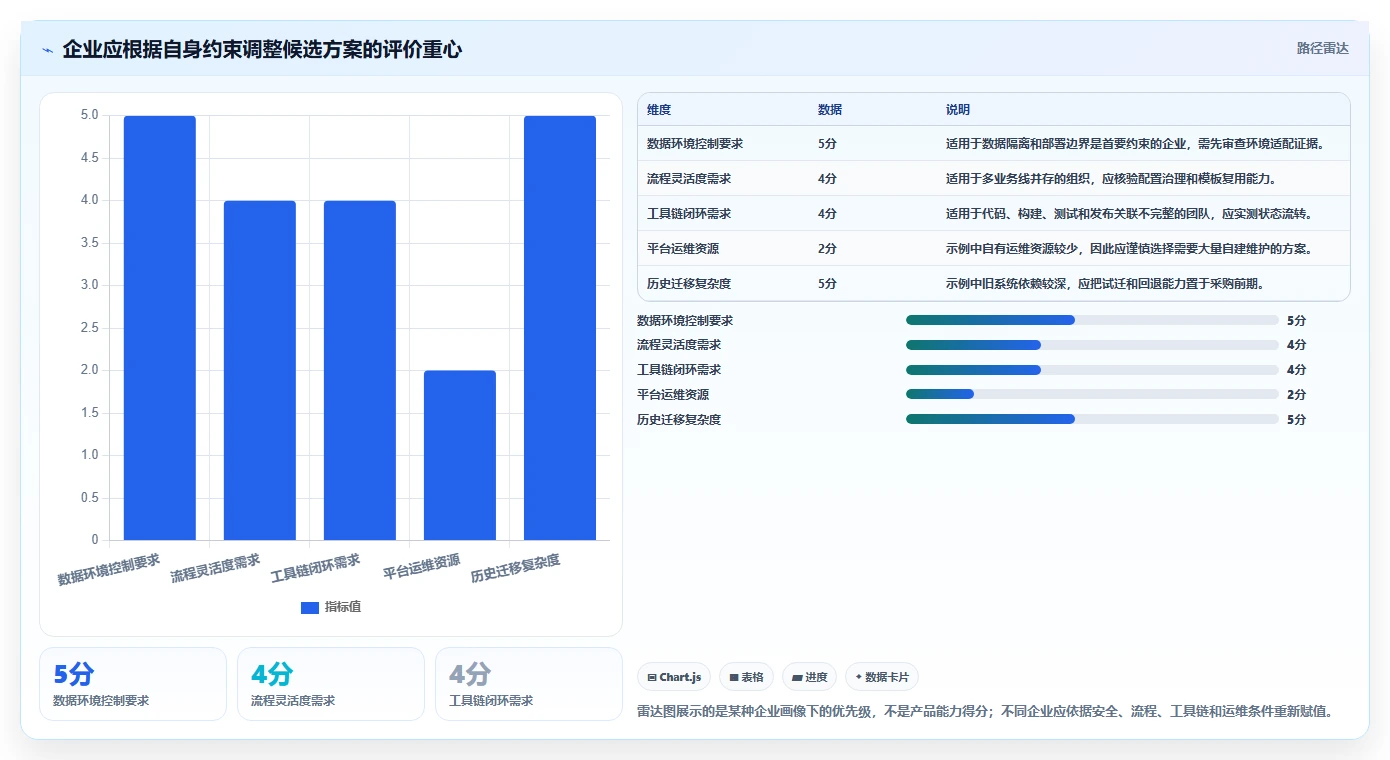
Task: Click the 数据 column header
Action: [830, 110]
